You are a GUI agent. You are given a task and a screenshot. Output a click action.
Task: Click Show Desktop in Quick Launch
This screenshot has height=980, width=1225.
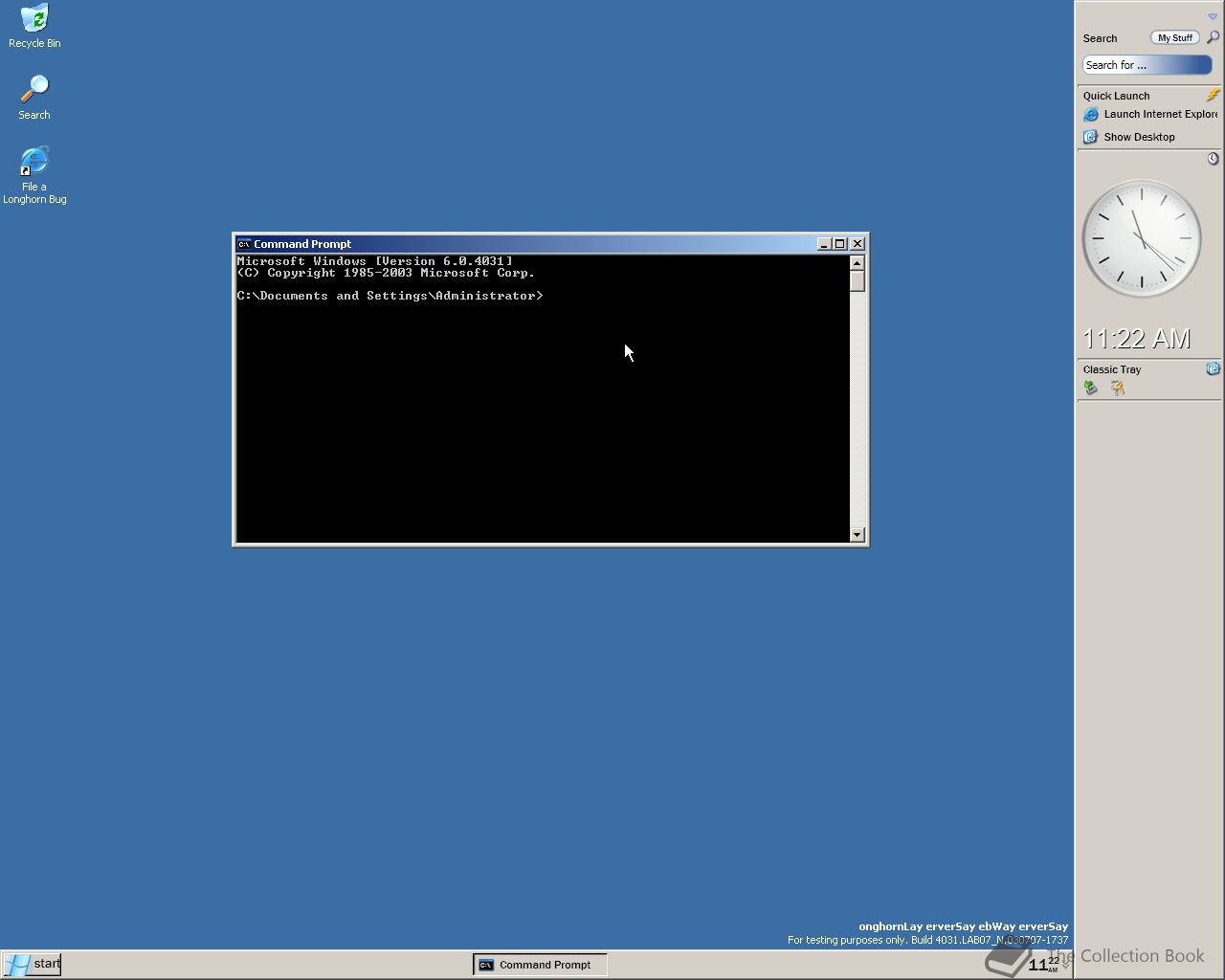[x=1129, y=137]
